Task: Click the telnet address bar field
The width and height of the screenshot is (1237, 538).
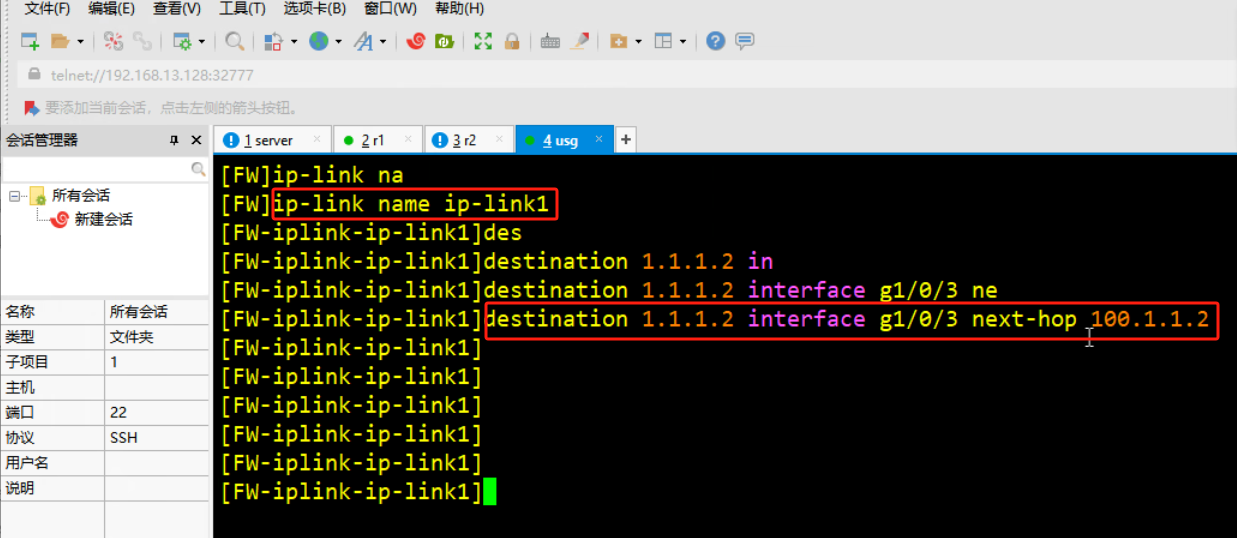Action: [626, 75]
